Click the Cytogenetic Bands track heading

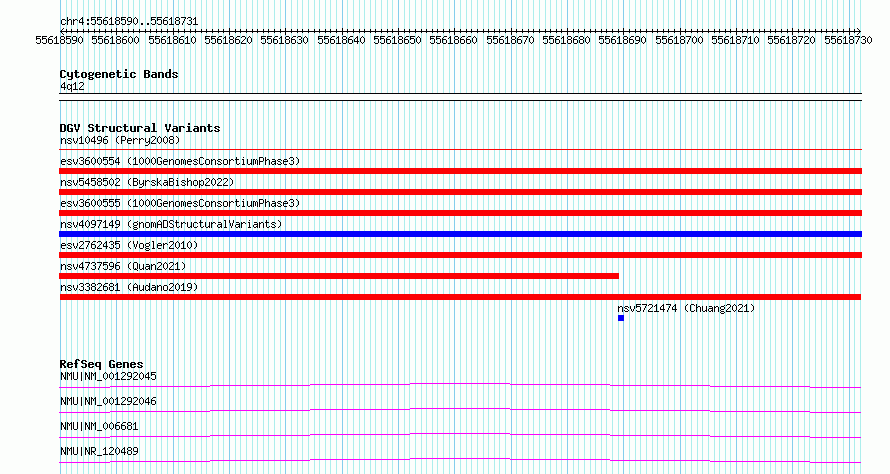point(119,74)
